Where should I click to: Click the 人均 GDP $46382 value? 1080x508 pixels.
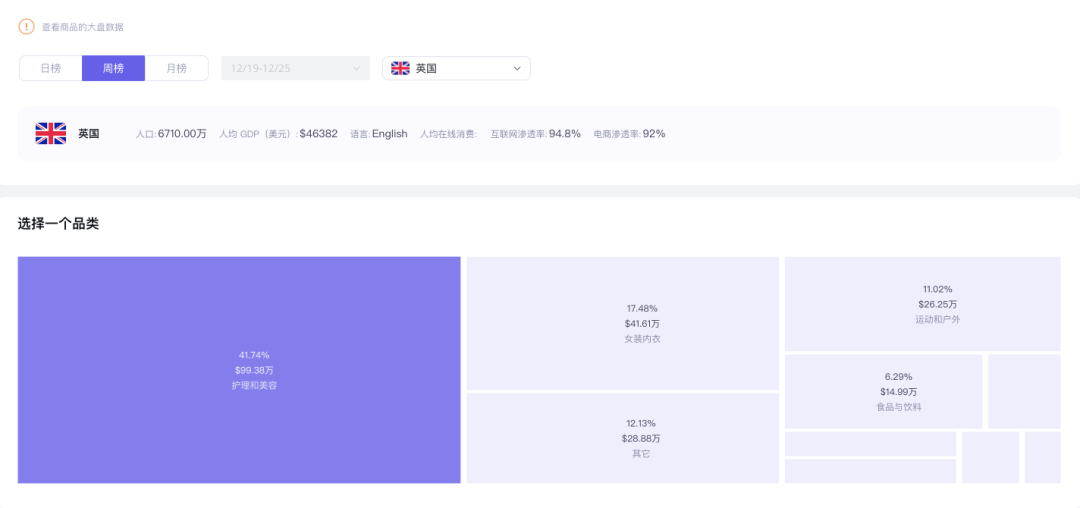pyautogui.click(x=278, y=134)
